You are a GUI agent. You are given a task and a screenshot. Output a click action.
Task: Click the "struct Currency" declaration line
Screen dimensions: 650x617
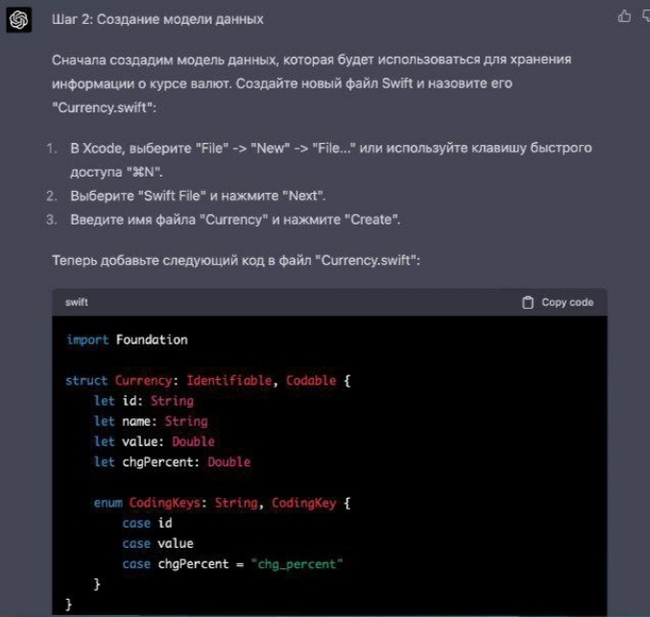click(x=208, y=381)
